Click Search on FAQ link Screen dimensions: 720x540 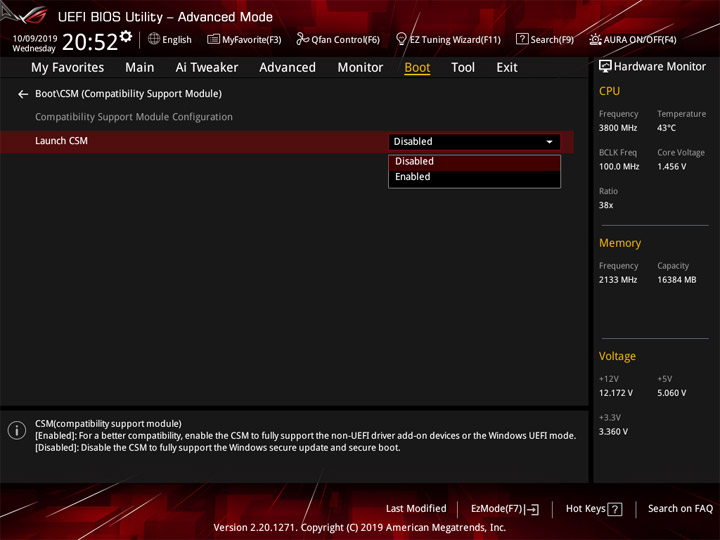[x=680, y=508]
